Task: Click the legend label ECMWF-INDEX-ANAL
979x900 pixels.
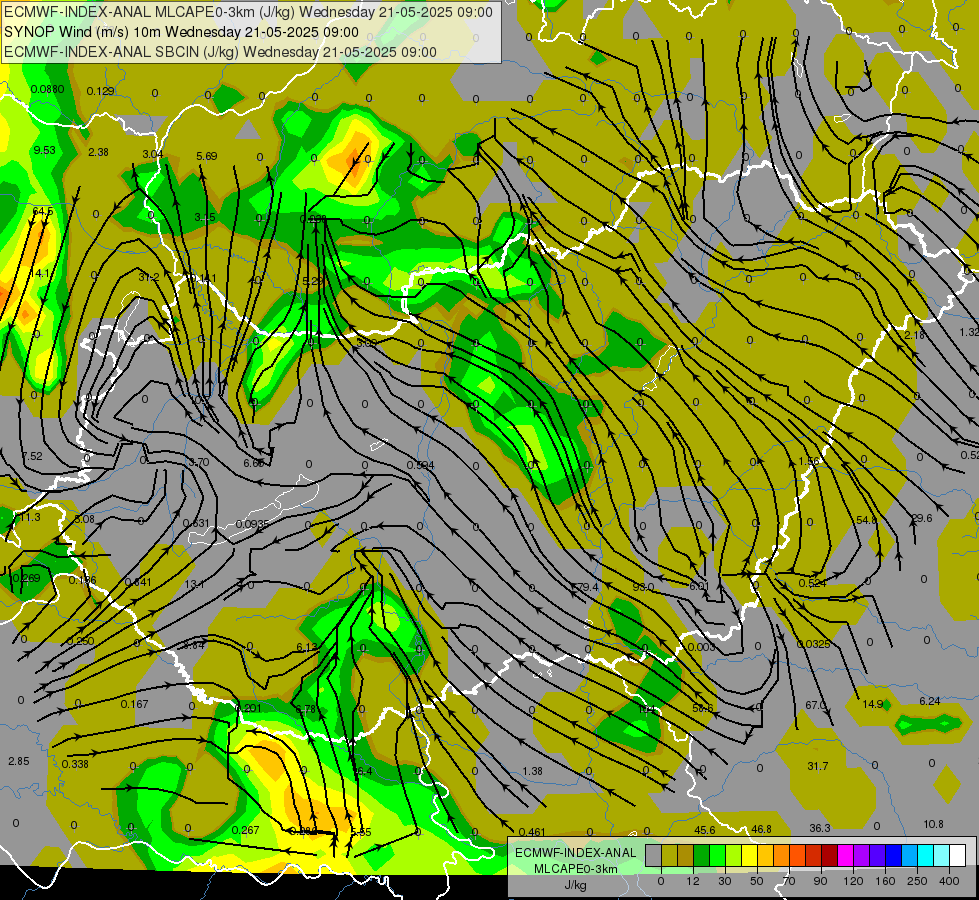Action: 575,853
